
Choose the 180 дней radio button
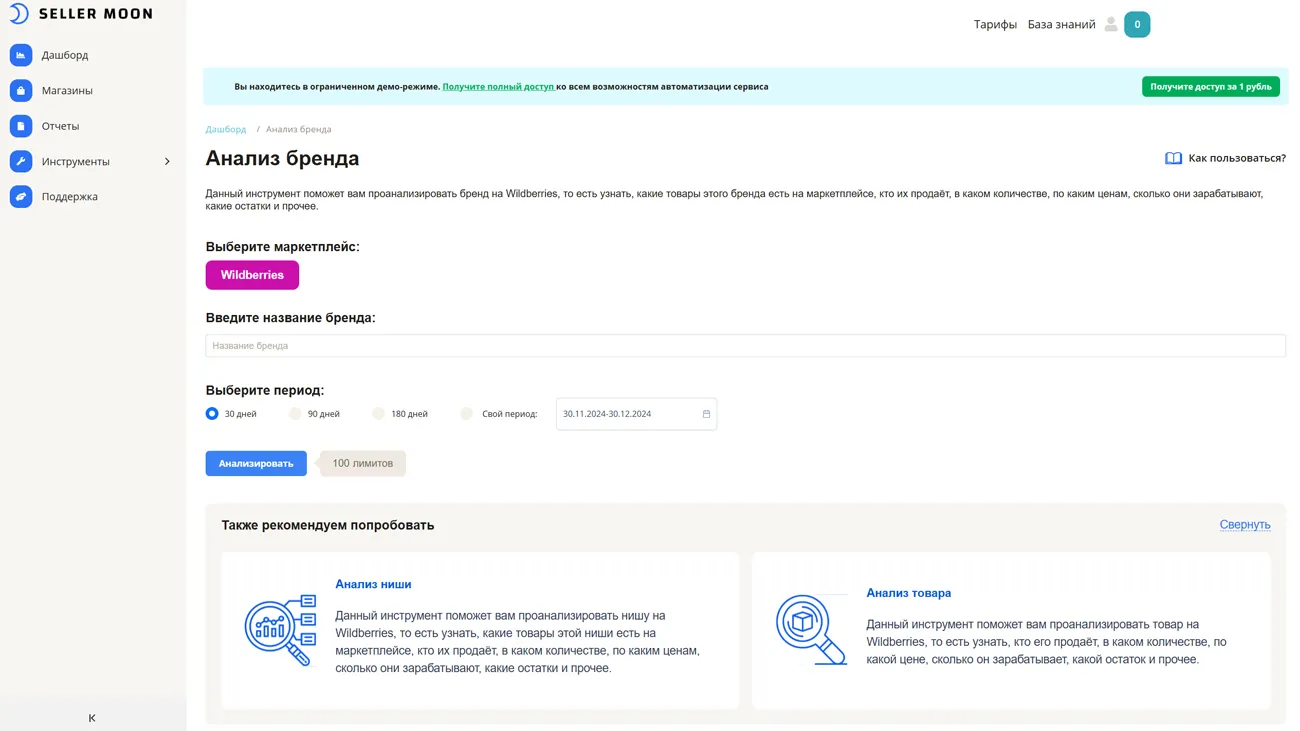(378, 414)
